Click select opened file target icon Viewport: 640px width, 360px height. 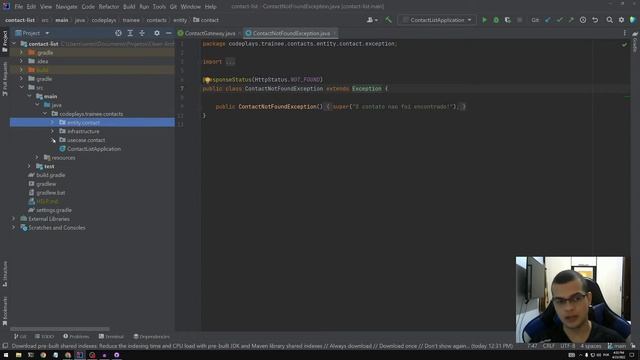tap(118, 33)
